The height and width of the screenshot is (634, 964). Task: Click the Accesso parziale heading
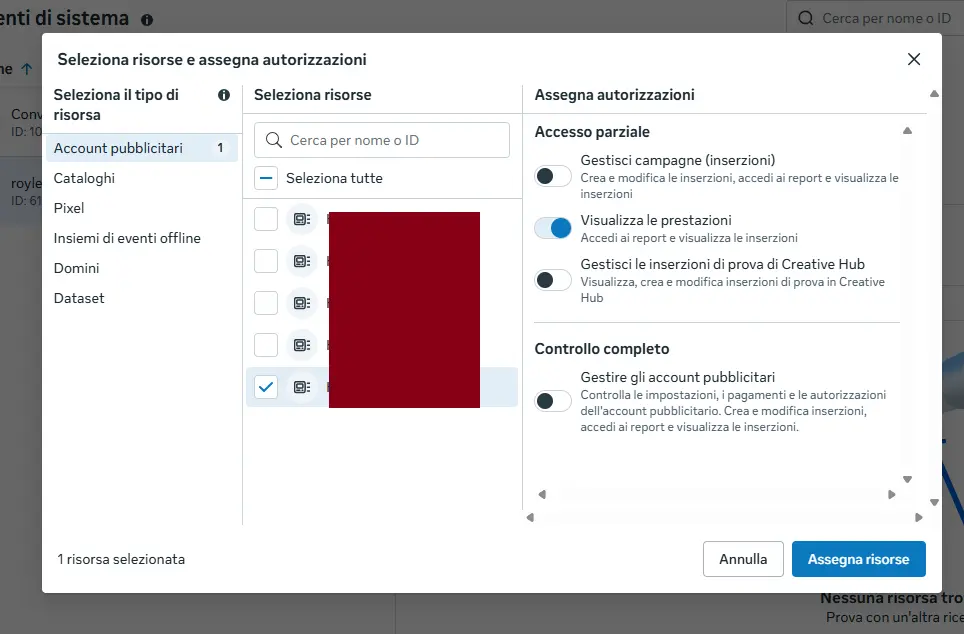(x=591, y=132)
